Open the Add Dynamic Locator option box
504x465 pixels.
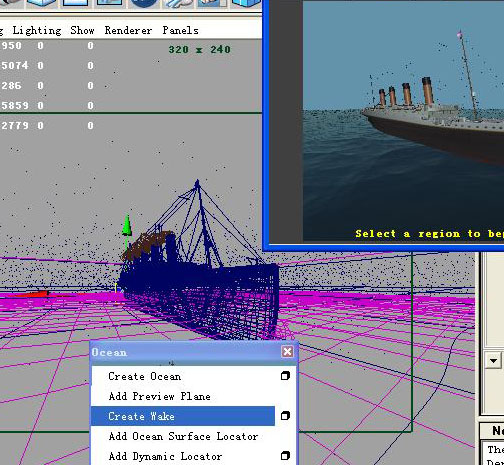tap(285, 456)
